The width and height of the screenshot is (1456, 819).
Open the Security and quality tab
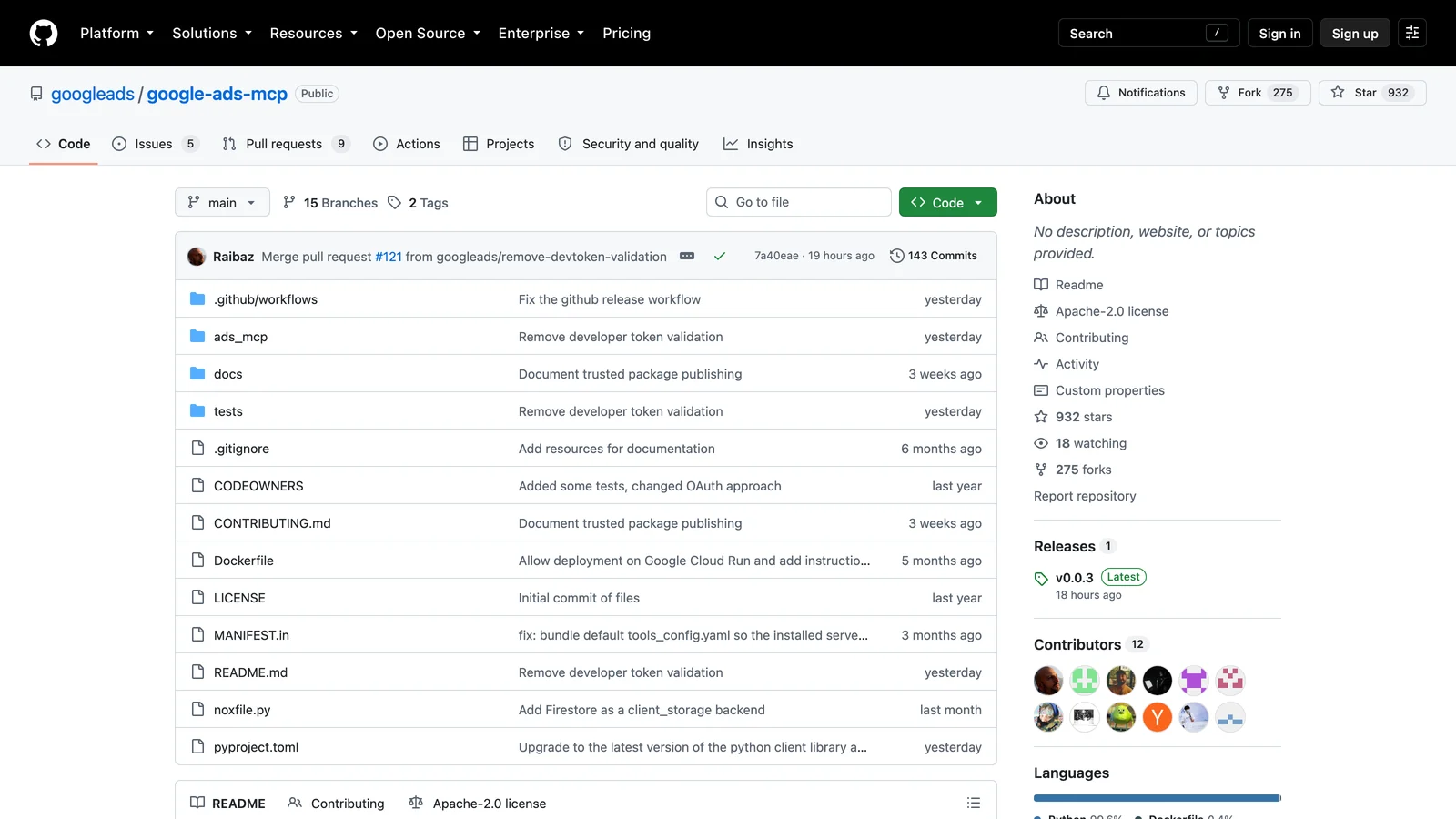pos(629,144)
